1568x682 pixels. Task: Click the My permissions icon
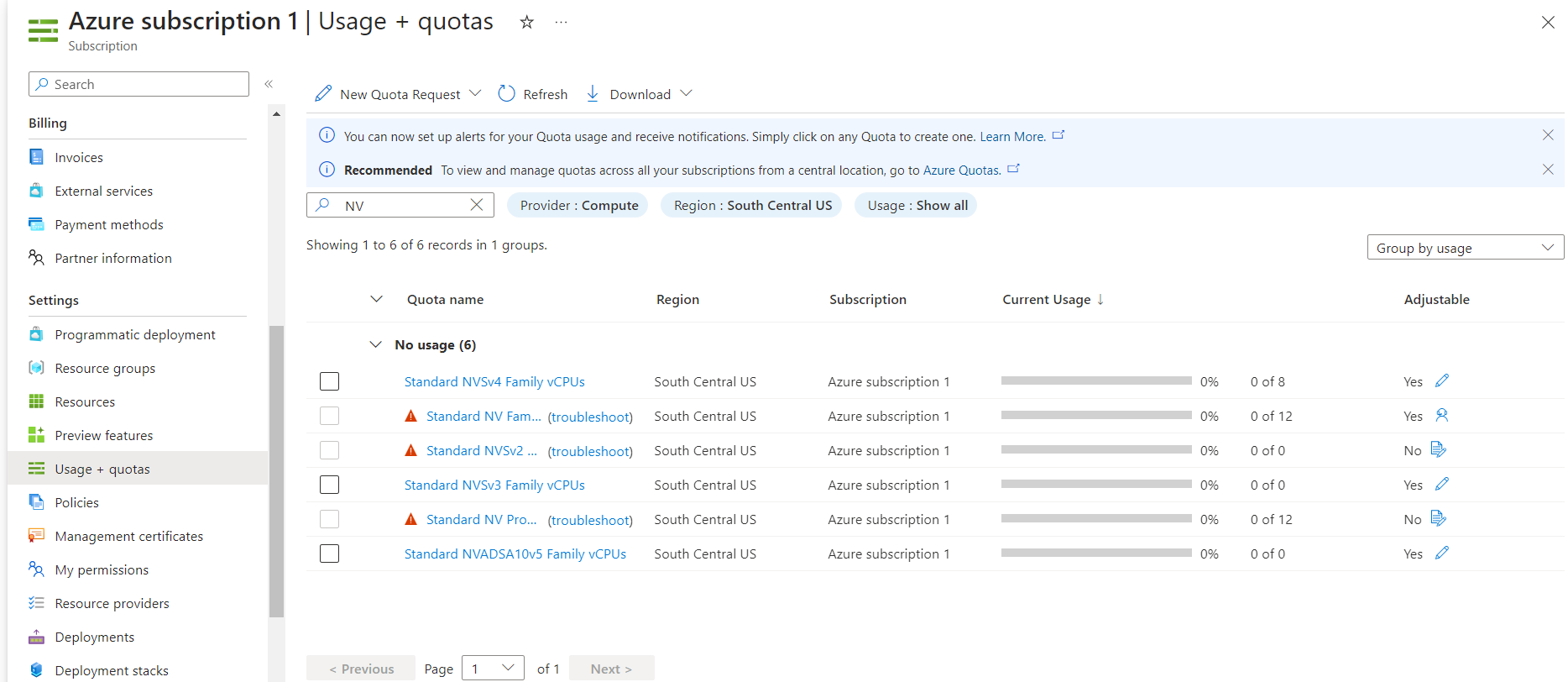click(36, 569)
